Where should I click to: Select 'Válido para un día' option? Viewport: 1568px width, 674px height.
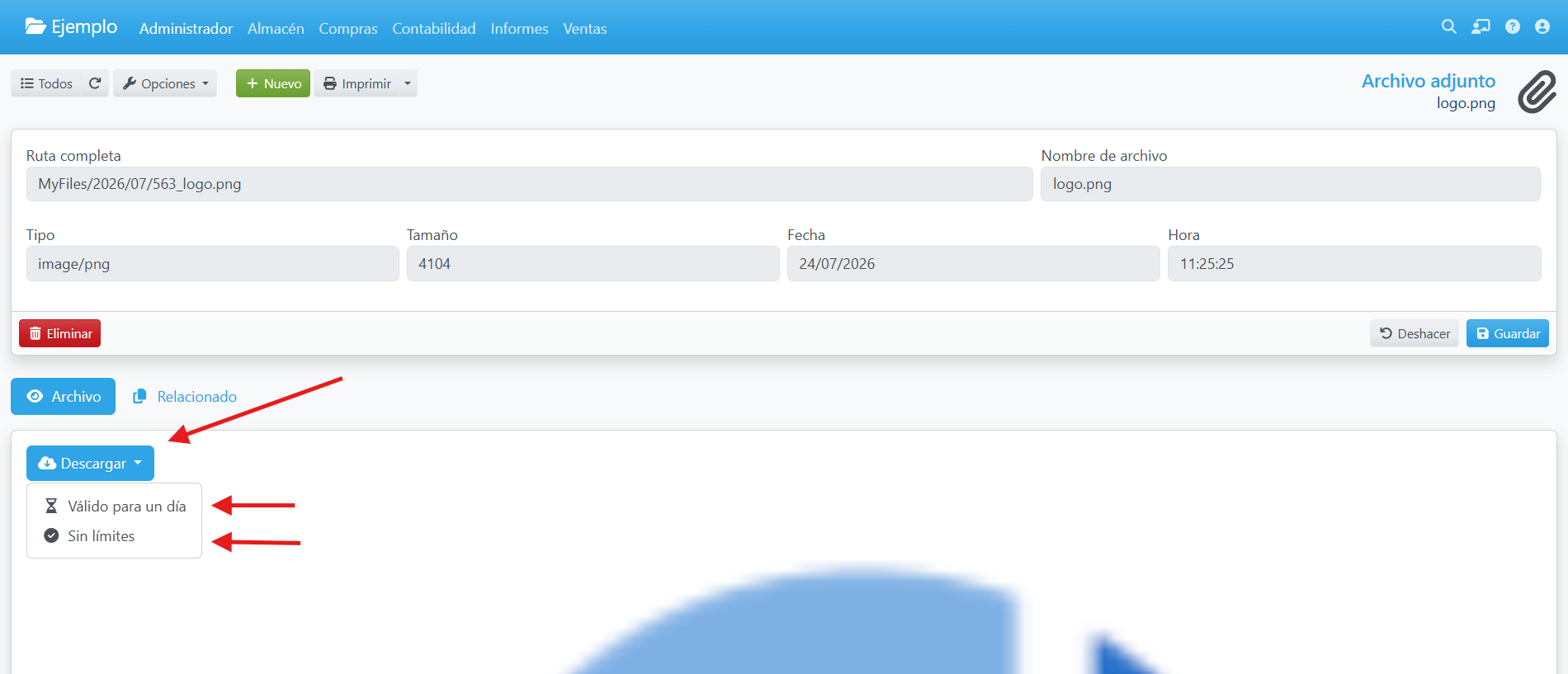coord(115,506)
